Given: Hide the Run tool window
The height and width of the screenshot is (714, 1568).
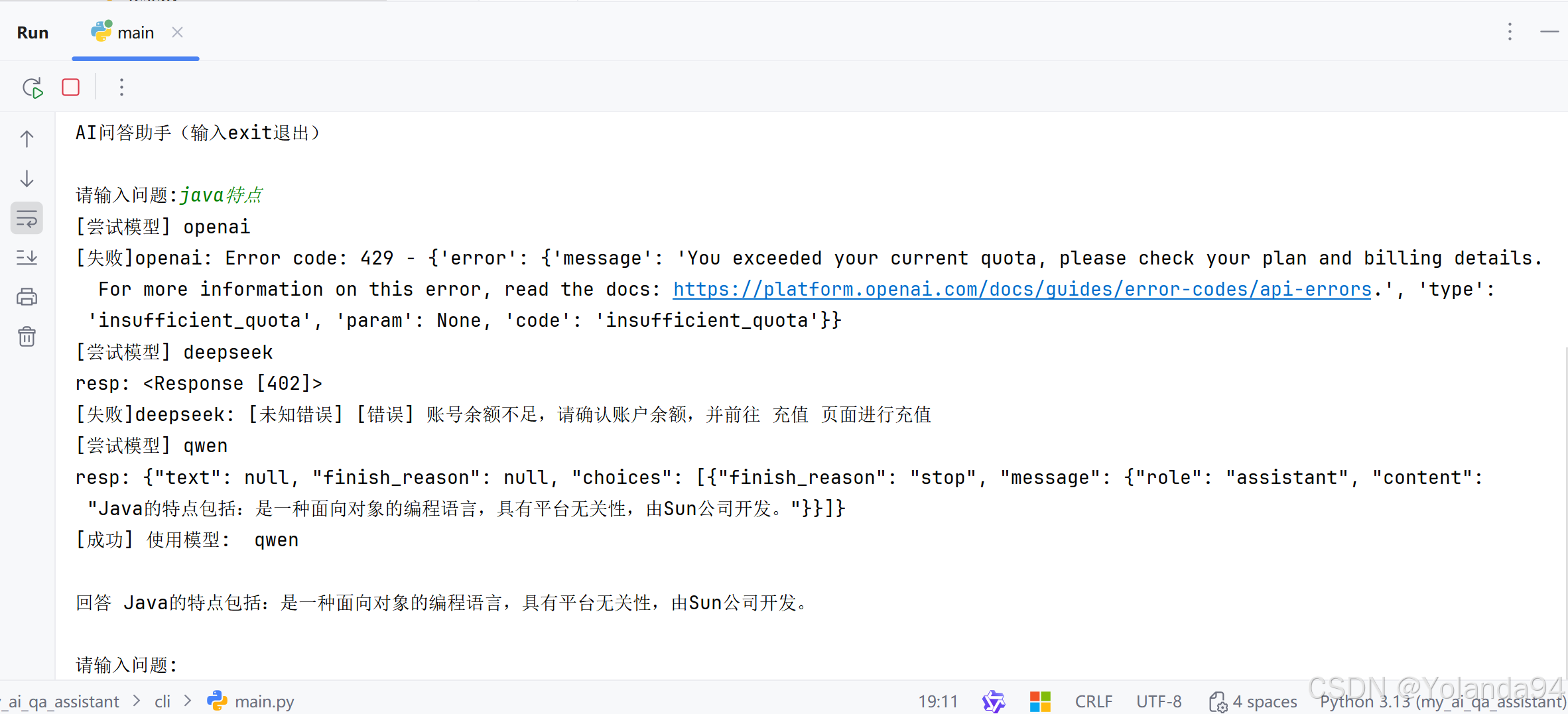Looking at the screenshot, I should pos(1549,32).
